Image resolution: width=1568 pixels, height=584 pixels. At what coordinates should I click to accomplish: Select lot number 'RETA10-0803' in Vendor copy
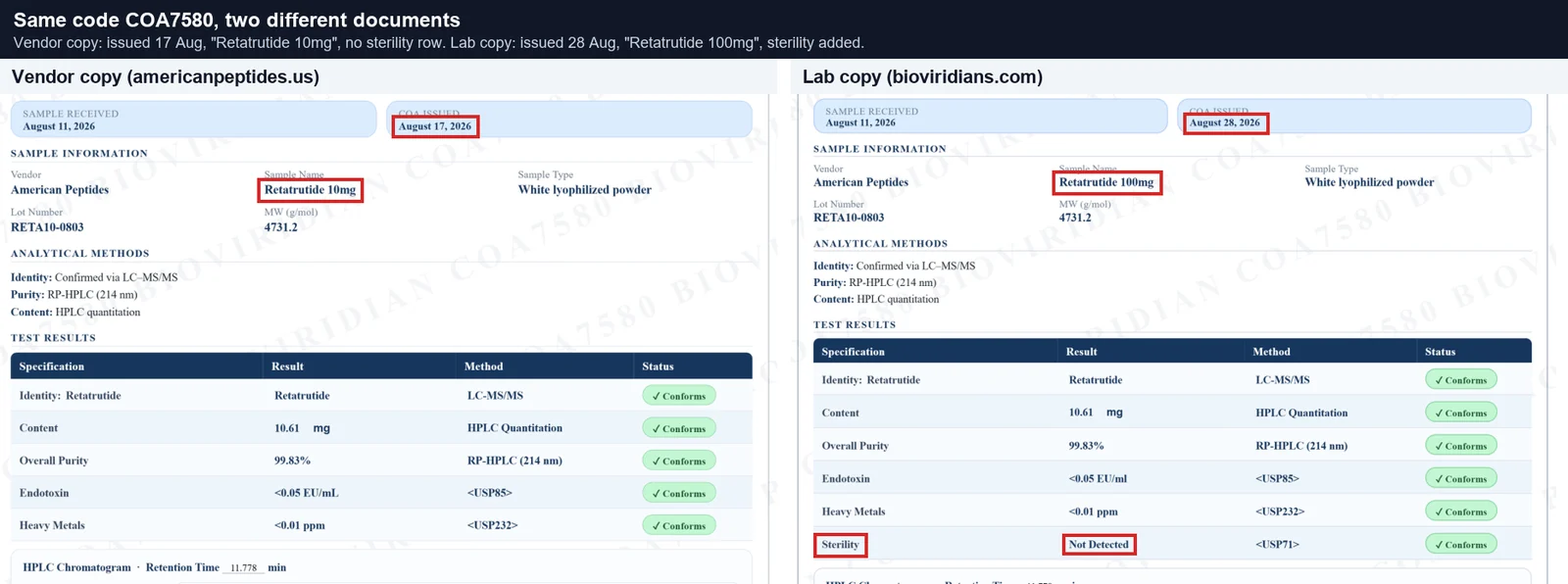(47, 227)
